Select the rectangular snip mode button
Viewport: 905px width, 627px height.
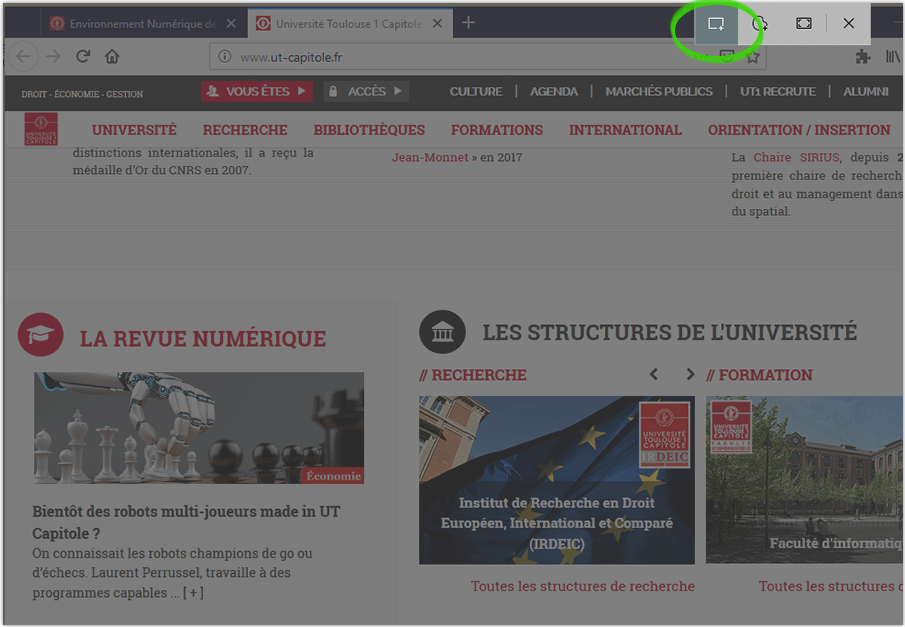[716, 24]
